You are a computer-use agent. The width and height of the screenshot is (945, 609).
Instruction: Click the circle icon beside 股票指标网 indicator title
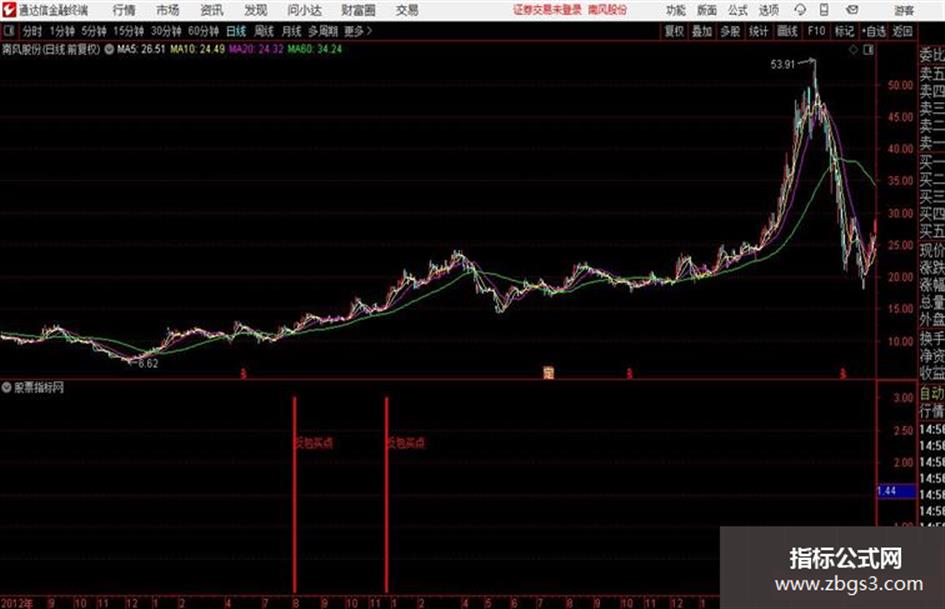(x=7, y=388)
